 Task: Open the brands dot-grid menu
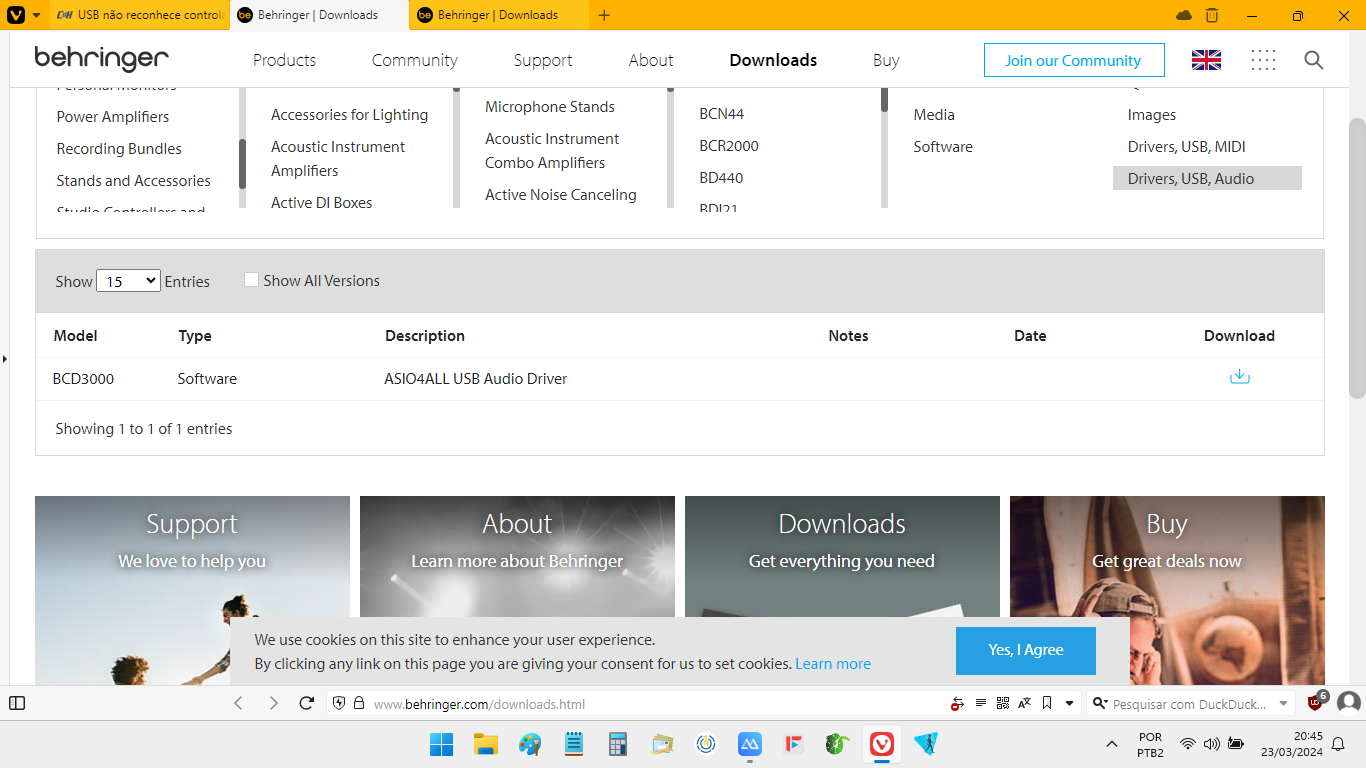(1263, 60)
